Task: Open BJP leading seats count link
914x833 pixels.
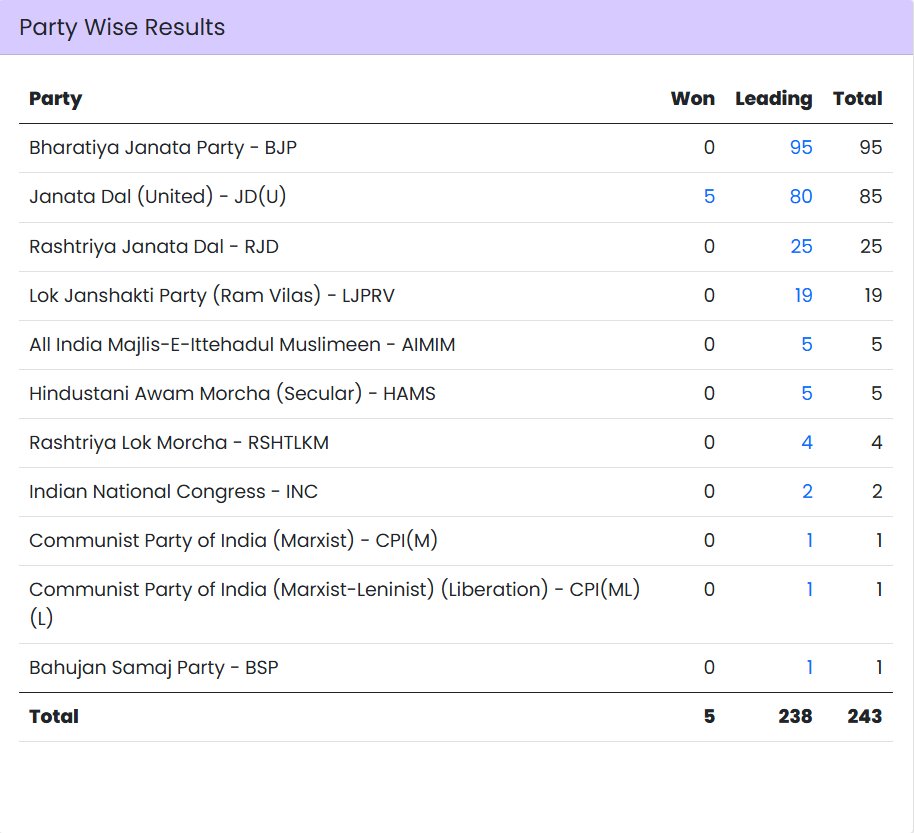Action: pos(803,146)
